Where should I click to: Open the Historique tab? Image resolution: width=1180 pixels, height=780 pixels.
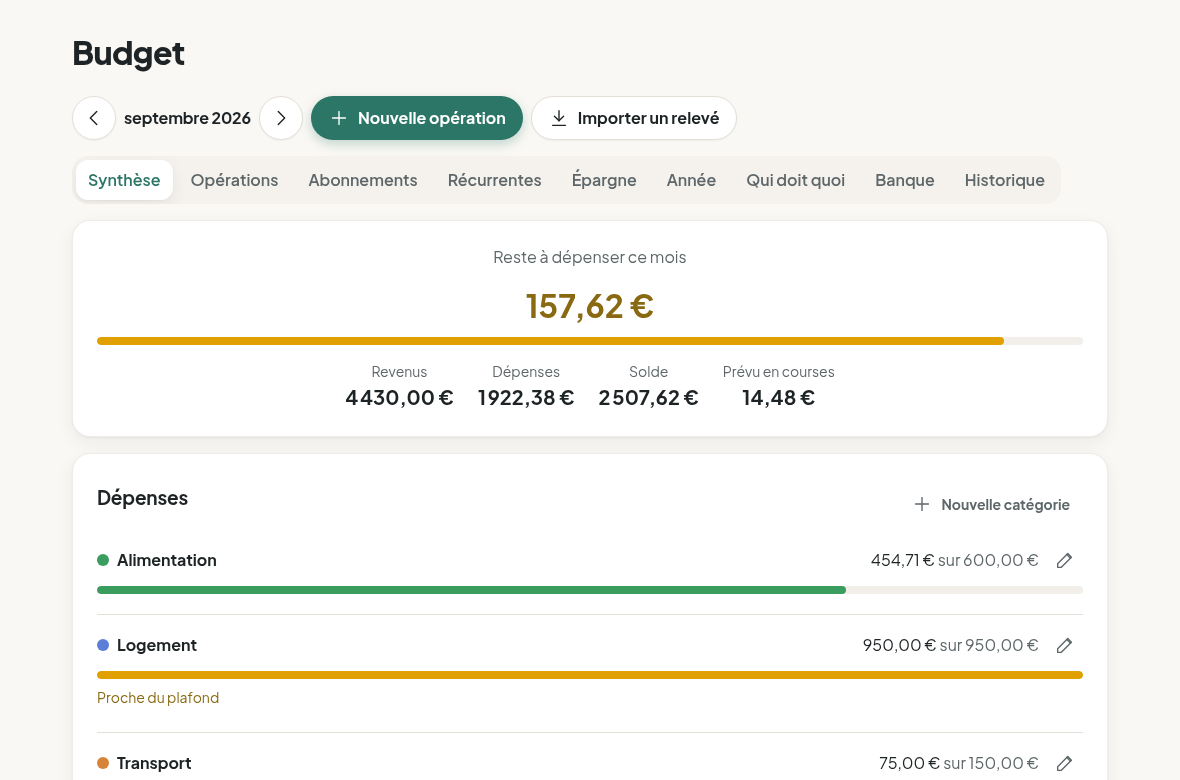pos(1005,180)
